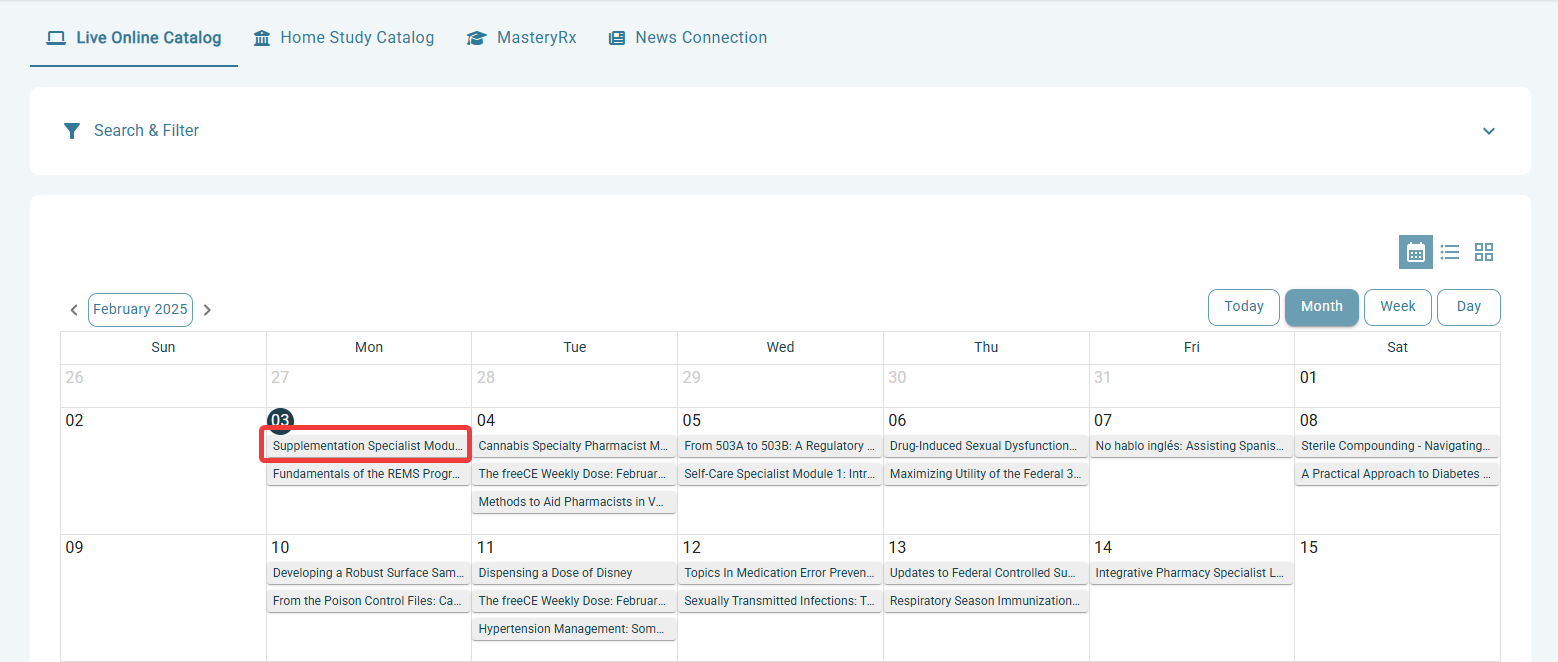The width and height of the screenshot is (1558, 662).
Task: Go to next month arrow
Action: coord(207,310)
